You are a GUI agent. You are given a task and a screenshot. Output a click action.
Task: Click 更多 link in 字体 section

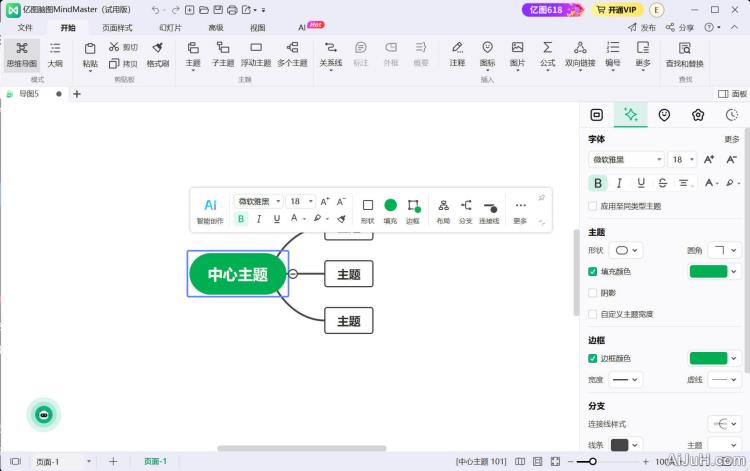tap(731, 139)
